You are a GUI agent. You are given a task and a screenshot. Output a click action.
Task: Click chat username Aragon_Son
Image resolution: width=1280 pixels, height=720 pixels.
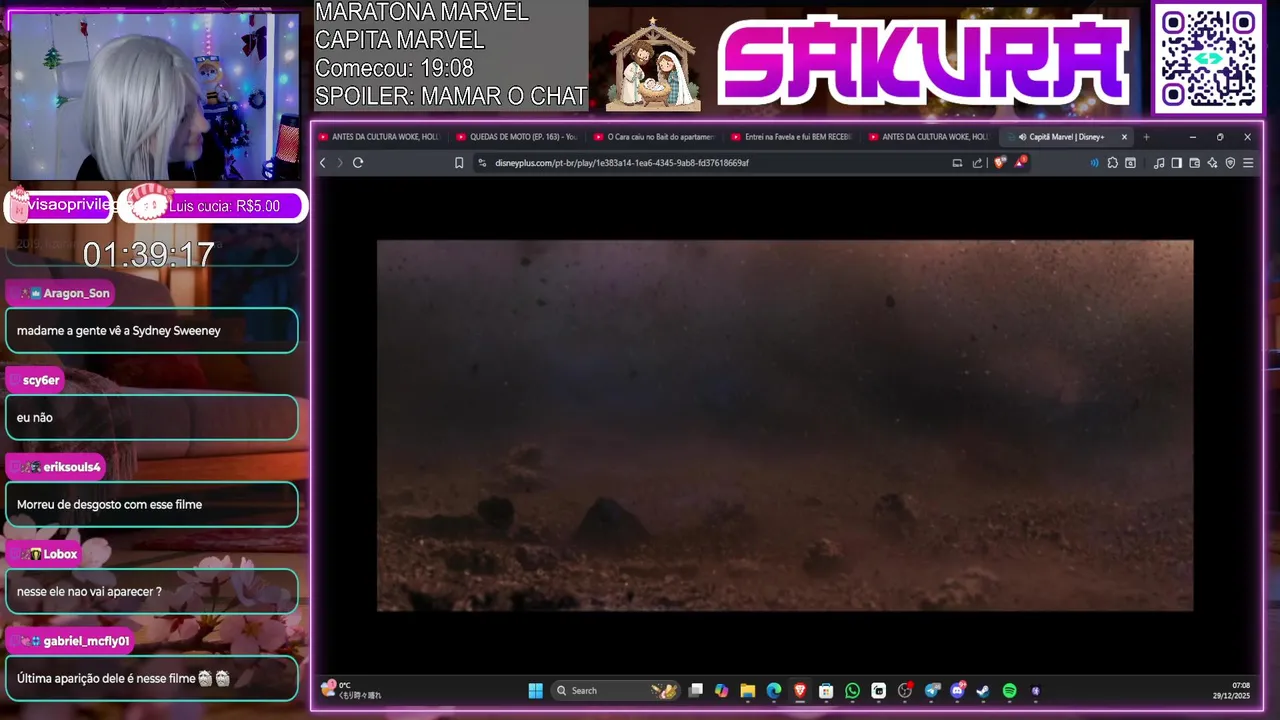click(76, 293)
